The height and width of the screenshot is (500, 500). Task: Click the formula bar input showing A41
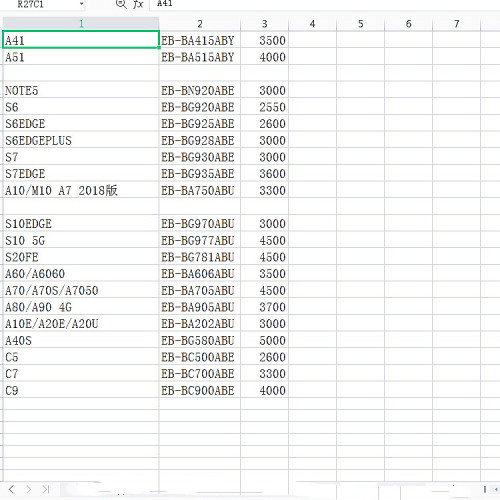pos(325,4)
